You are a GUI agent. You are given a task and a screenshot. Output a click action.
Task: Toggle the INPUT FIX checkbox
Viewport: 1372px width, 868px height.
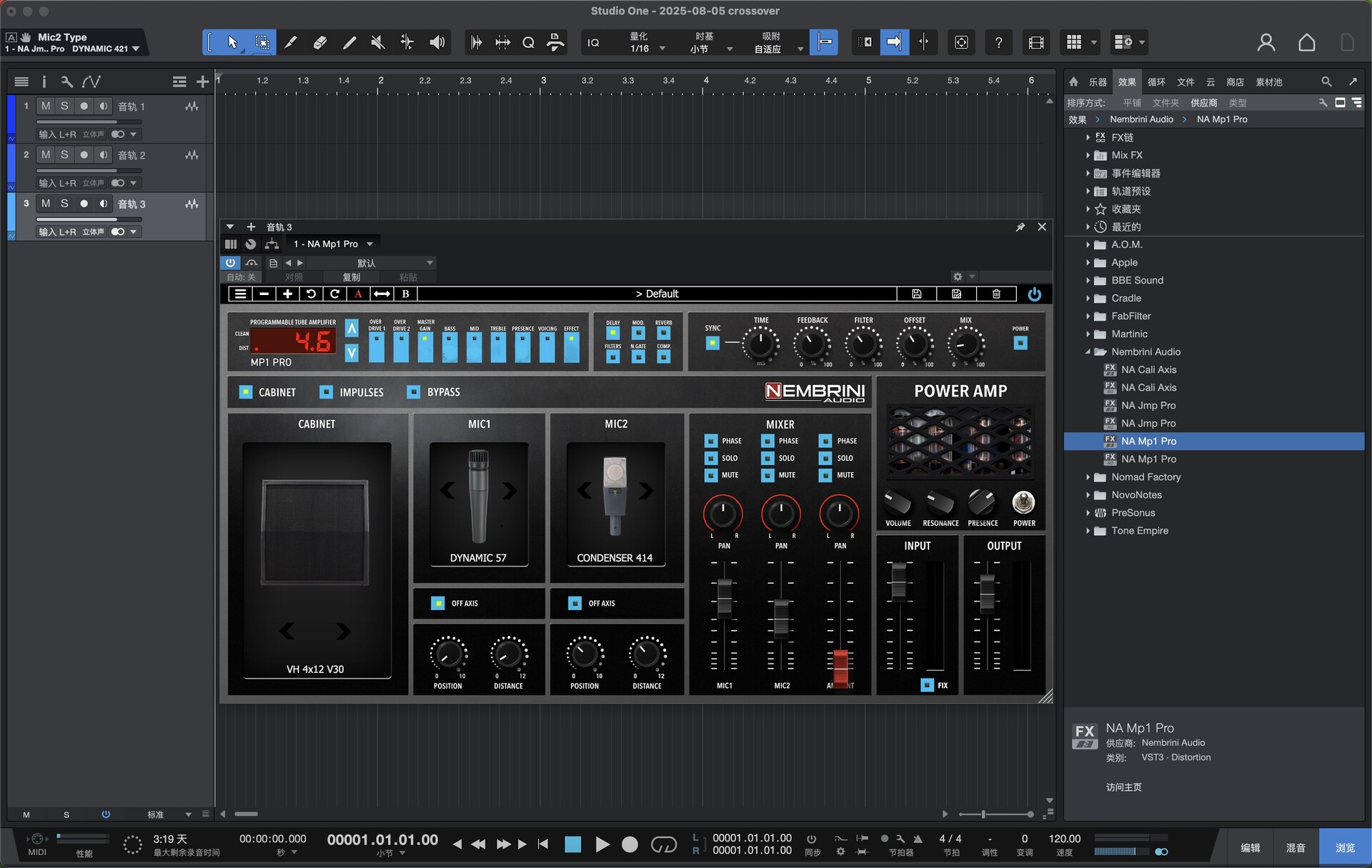click(927, 685)
